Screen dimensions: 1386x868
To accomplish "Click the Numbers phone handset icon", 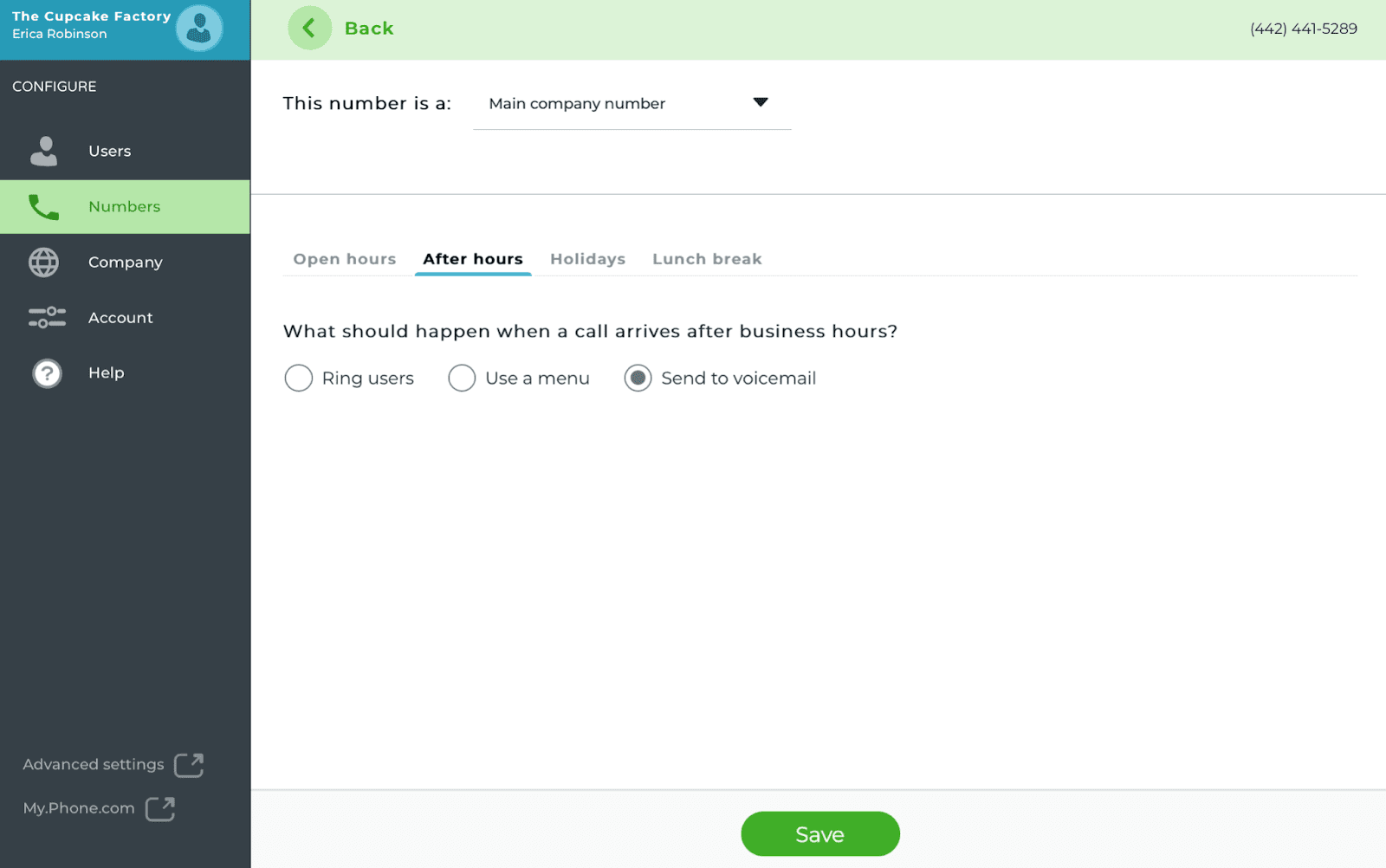I will coord(43,207).
